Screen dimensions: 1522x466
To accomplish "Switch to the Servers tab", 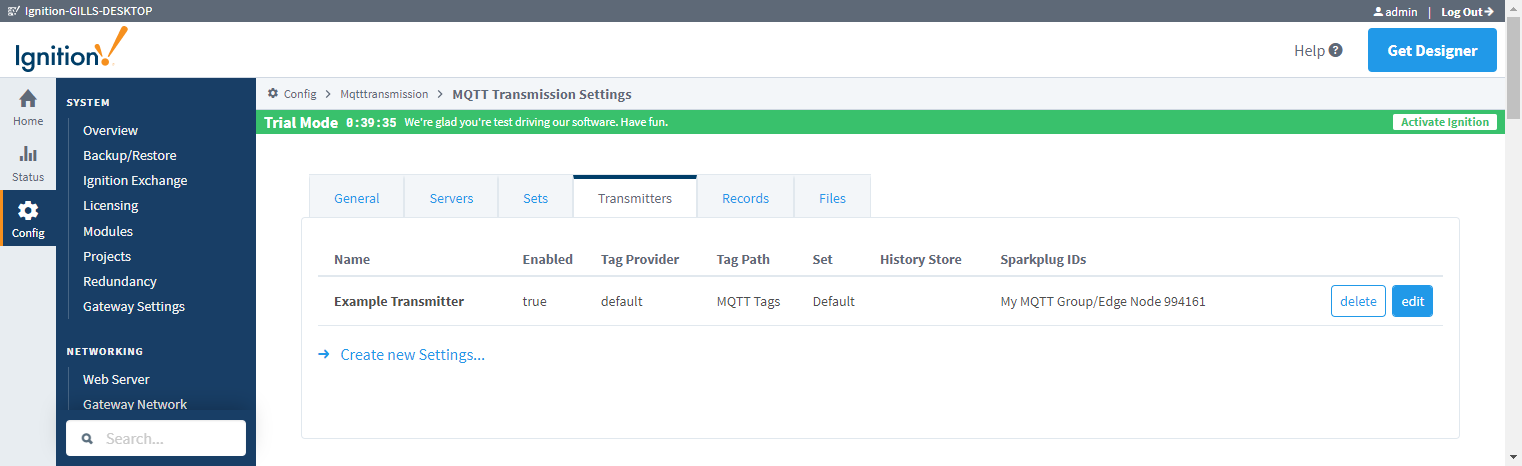I will (x=451, y=197).
